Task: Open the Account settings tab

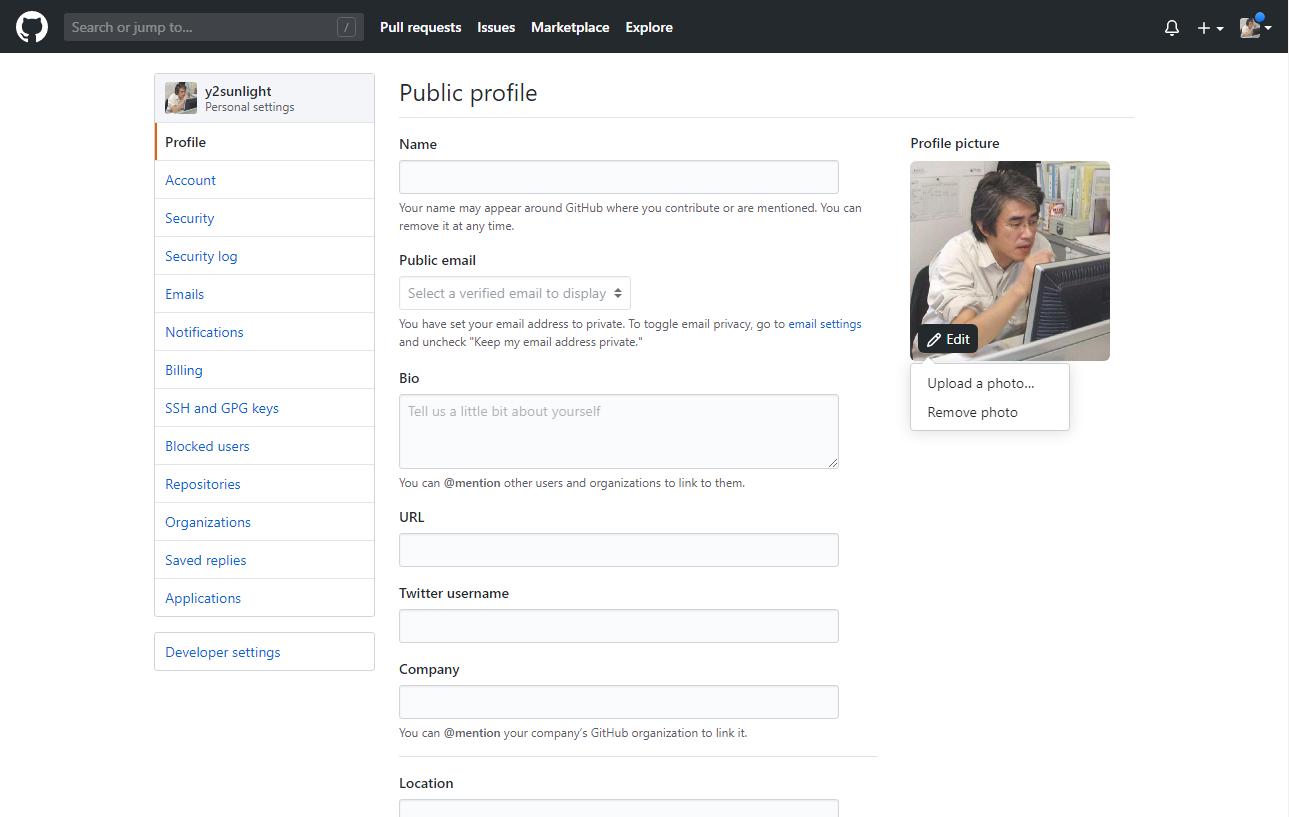Action: click(190, 180)
